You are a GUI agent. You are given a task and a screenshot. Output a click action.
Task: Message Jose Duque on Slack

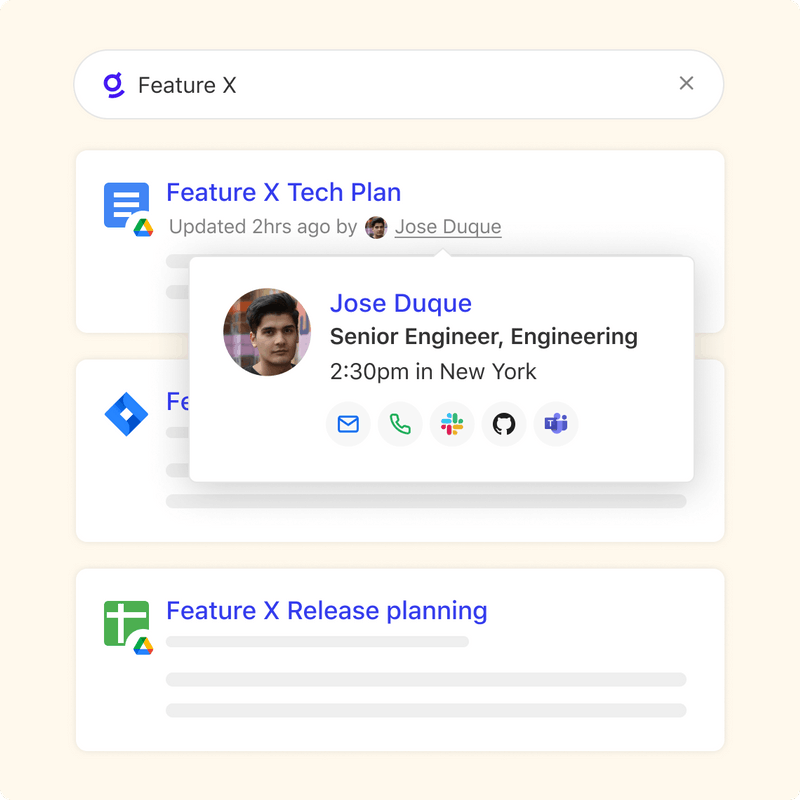coord(452,424)
